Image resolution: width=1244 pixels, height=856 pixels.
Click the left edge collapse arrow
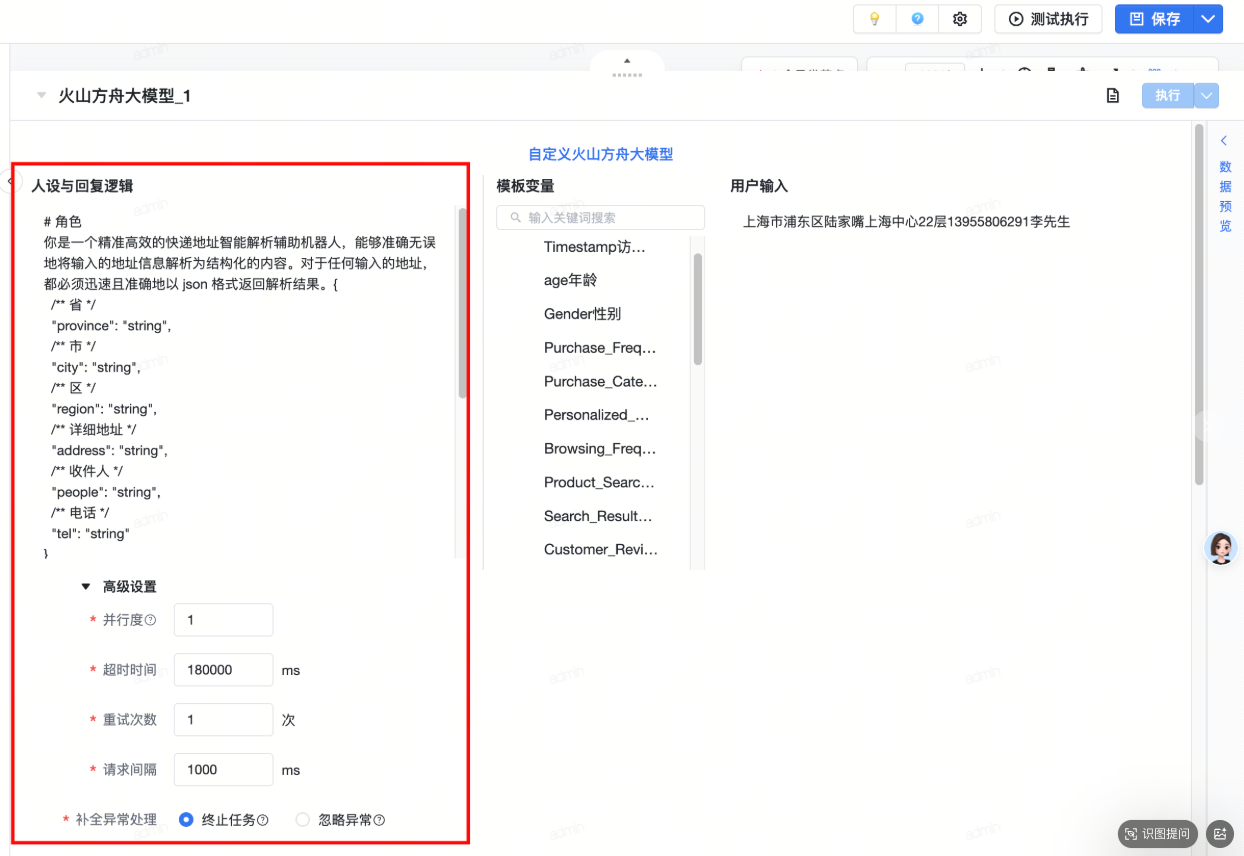coord(10,182)
